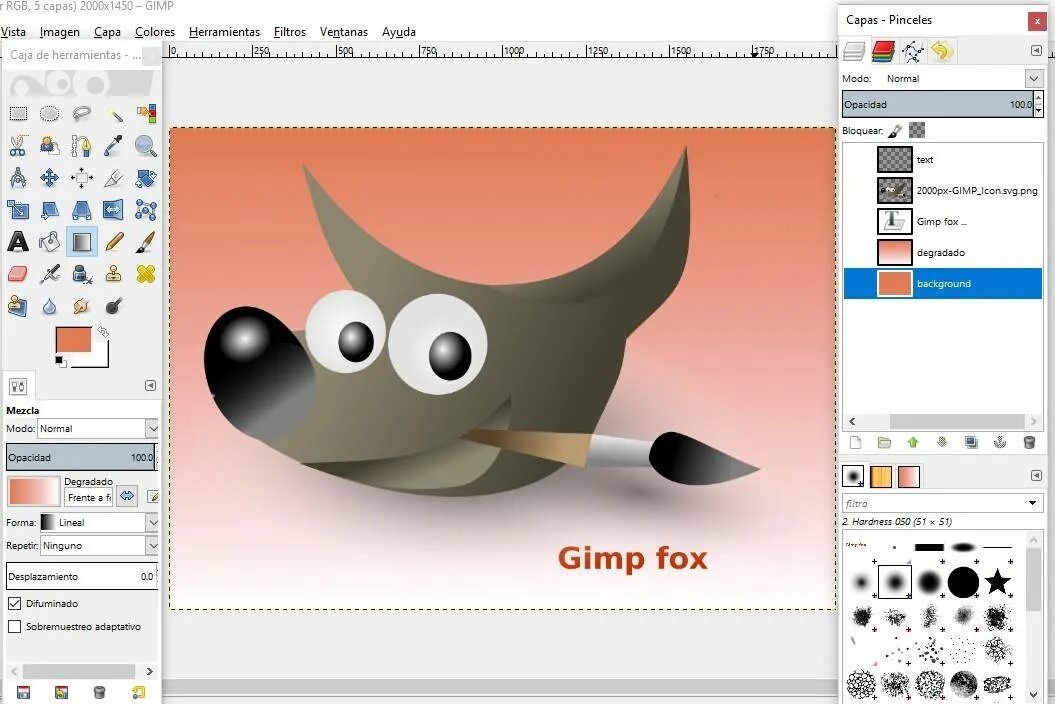Viewport: 1055px width, 704px height.
Task: Open the Filtros menu
Action: (289, 32)
